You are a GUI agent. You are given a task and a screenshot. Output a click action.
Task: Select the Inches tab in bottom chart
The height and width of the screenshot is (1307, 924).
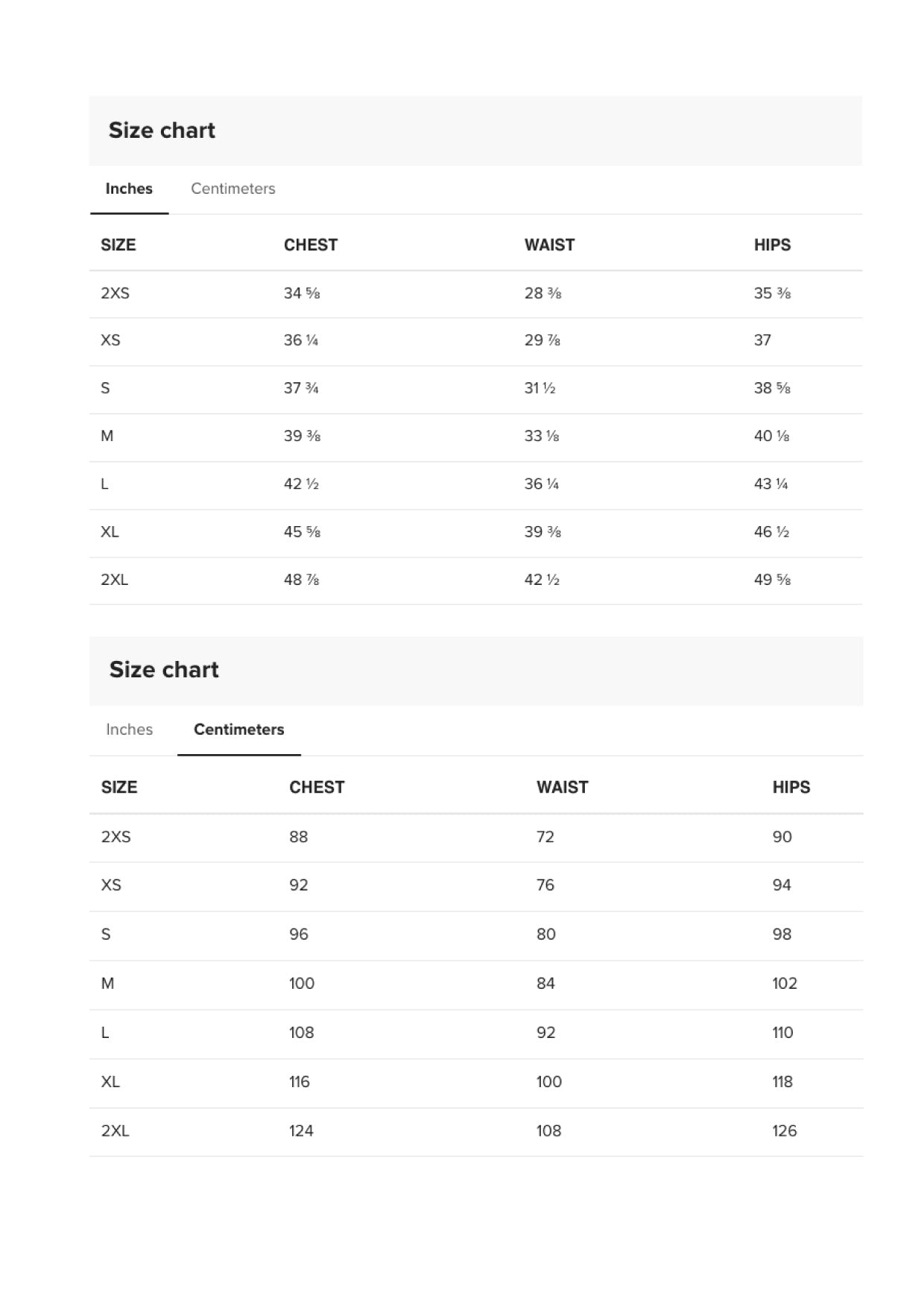(x=128, y=730)
